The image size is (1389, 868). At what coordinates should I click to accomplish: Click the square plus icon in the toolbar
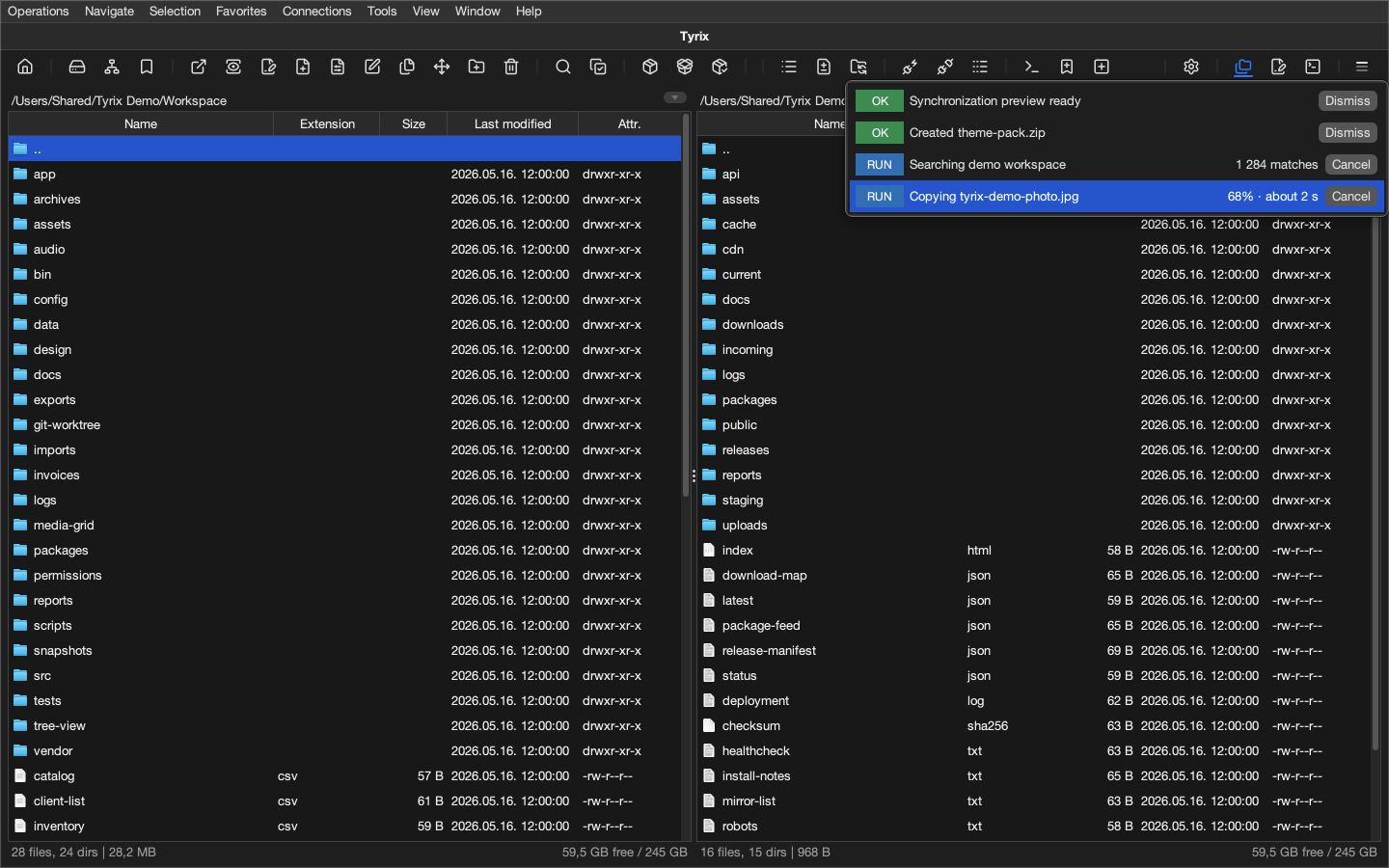pyautogui.click(x=1102, y=67)
